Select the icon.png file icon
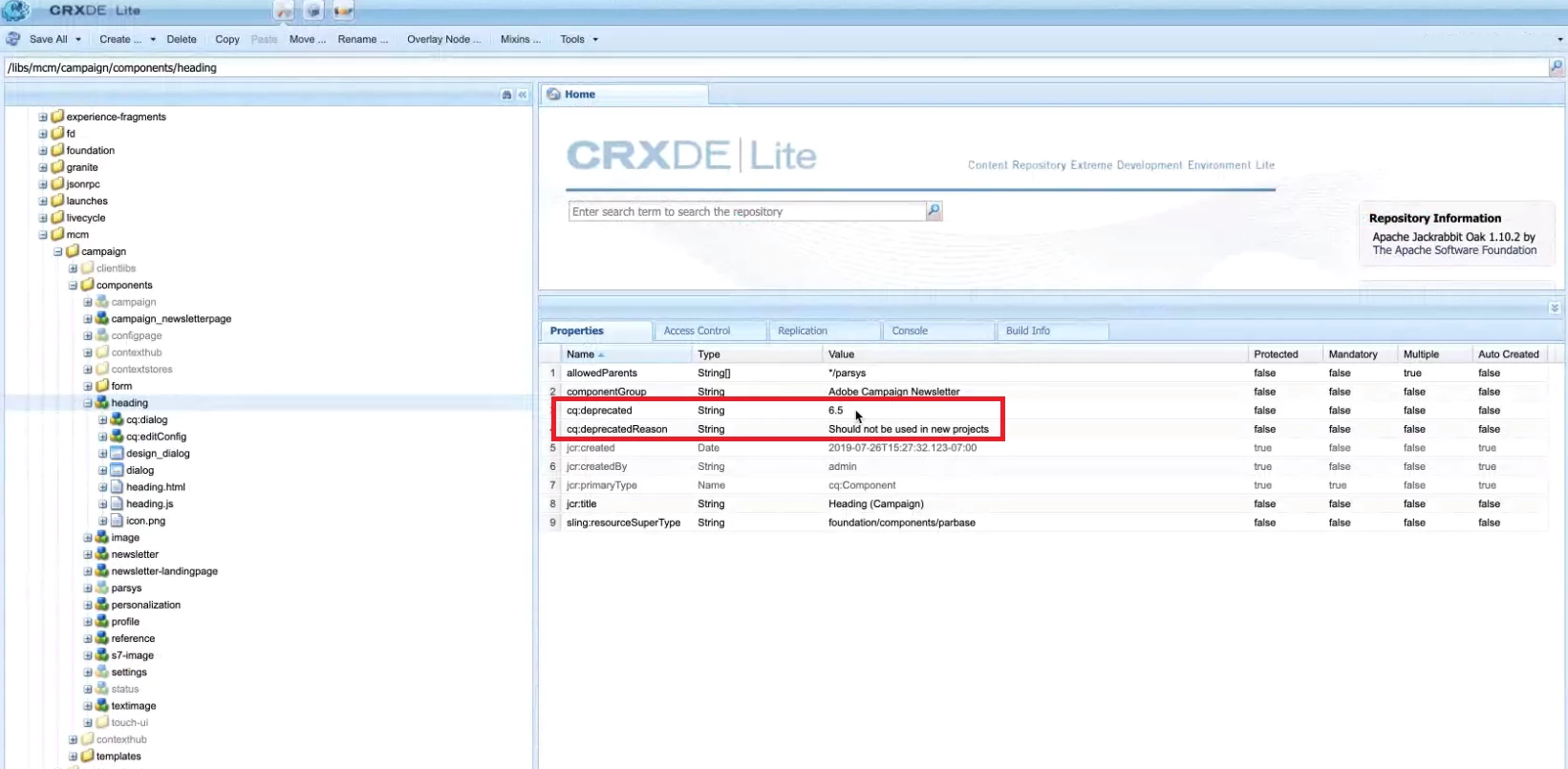 tap(117, 521)
